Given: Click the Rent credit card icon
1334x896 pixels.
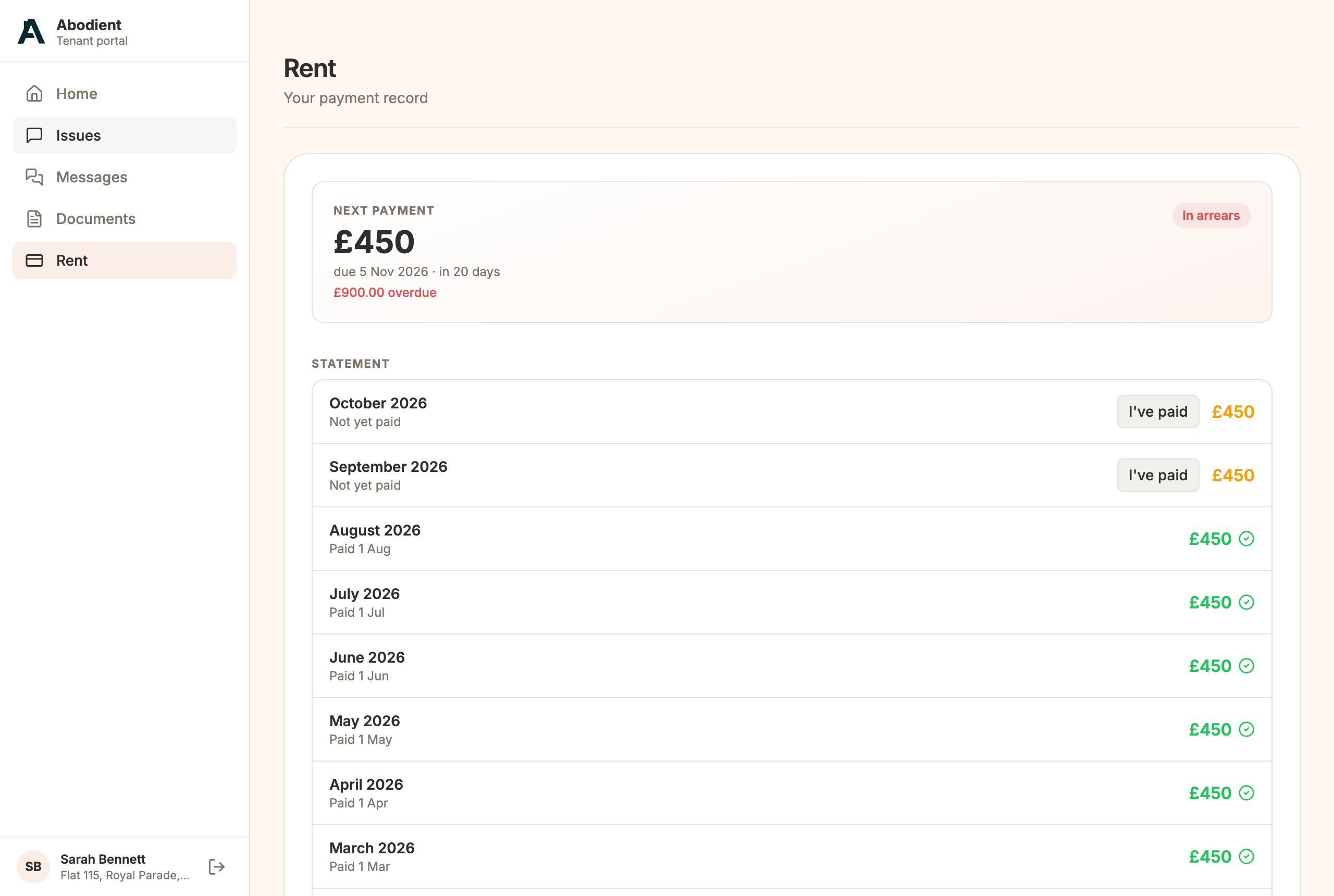Looking at the screenshot, I should (34, 260).
